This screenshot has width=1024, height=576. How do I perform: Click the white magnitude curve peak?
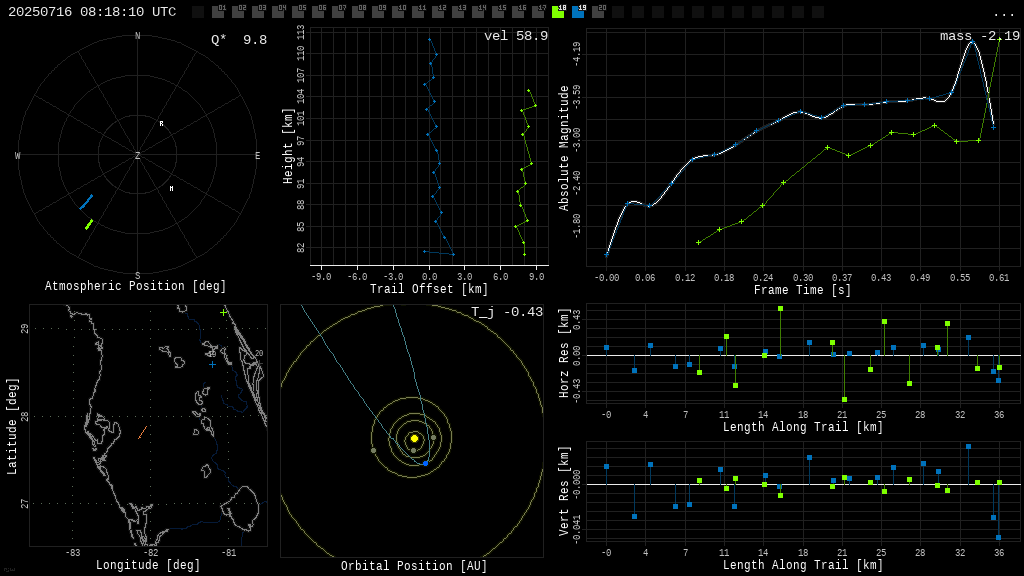click(x=972, y=42)
